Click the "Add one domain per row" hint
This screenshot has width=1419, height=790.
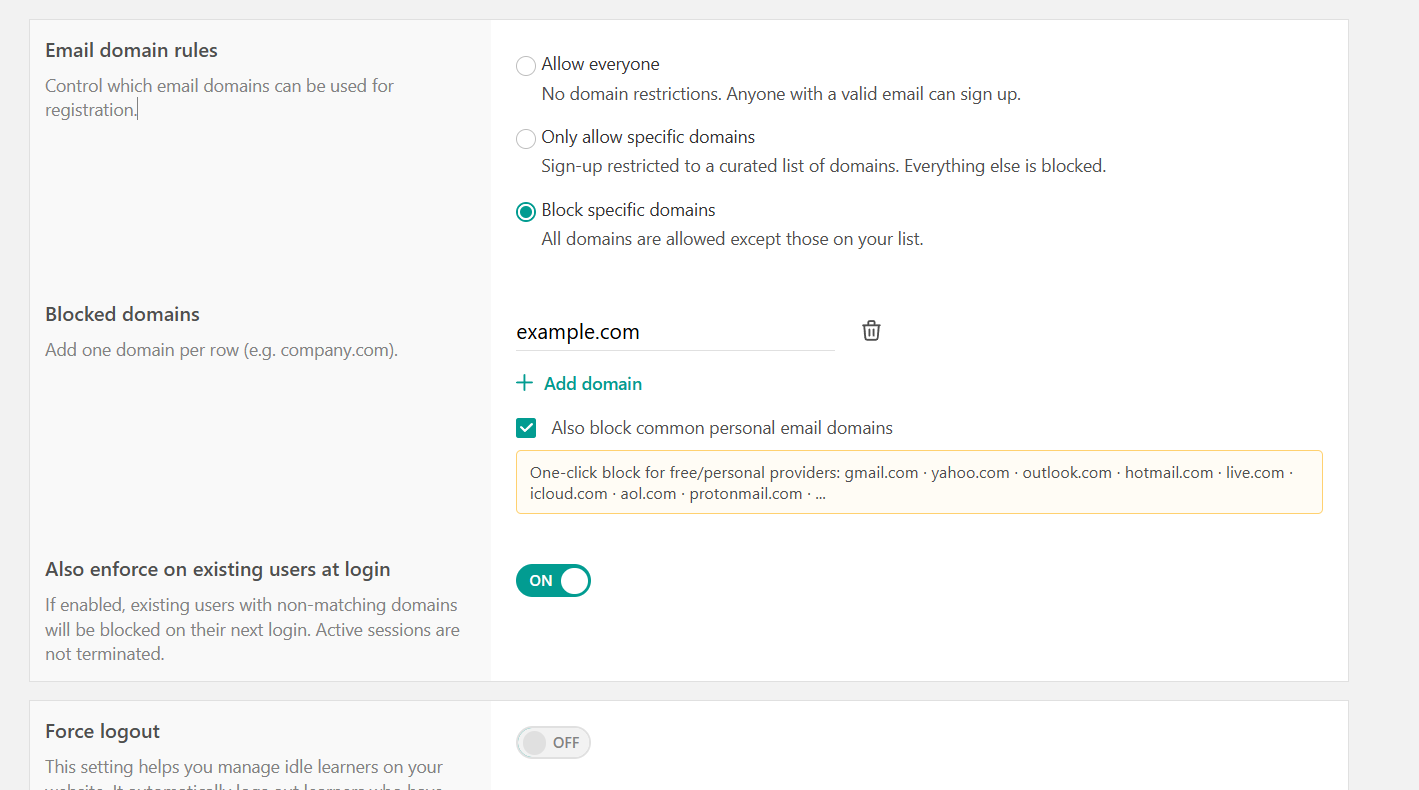pyautogui.click(x=221, y=351)
